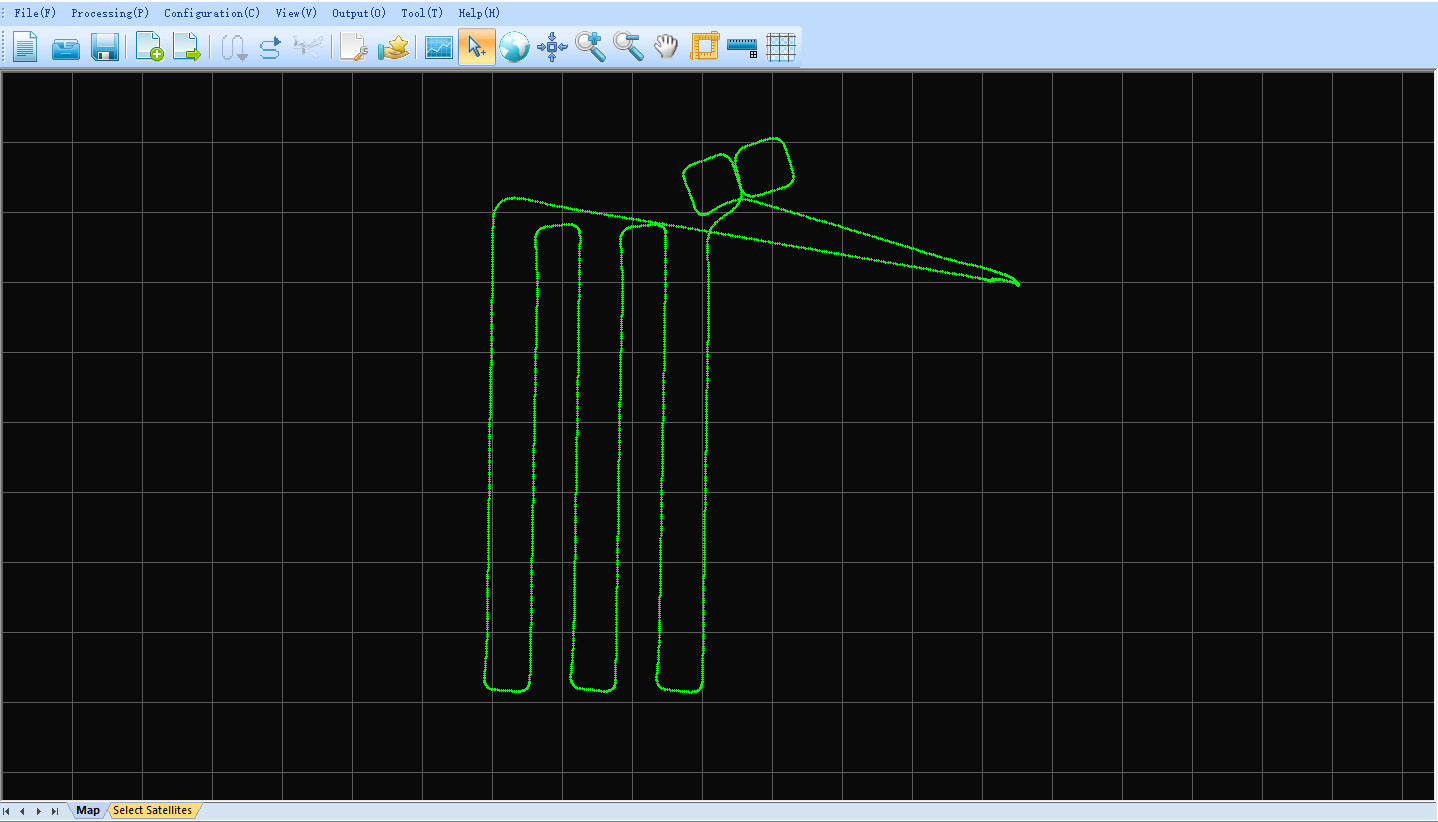Click the jump to first tab arrow
The width and height of the screenshot is (1438, 822).
[x=9, y=811]
